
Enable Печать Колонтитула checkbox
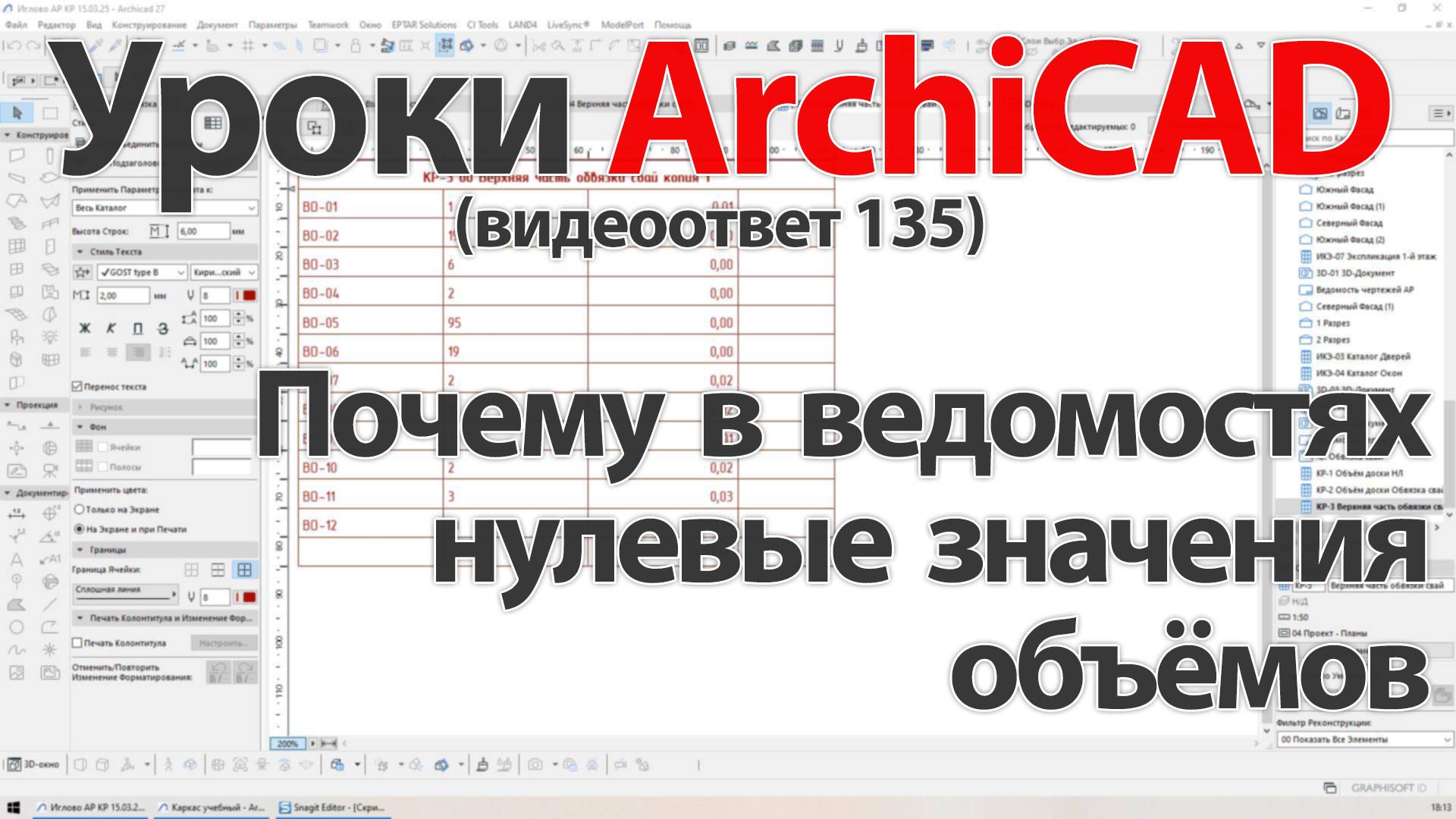tap(78, 642)
